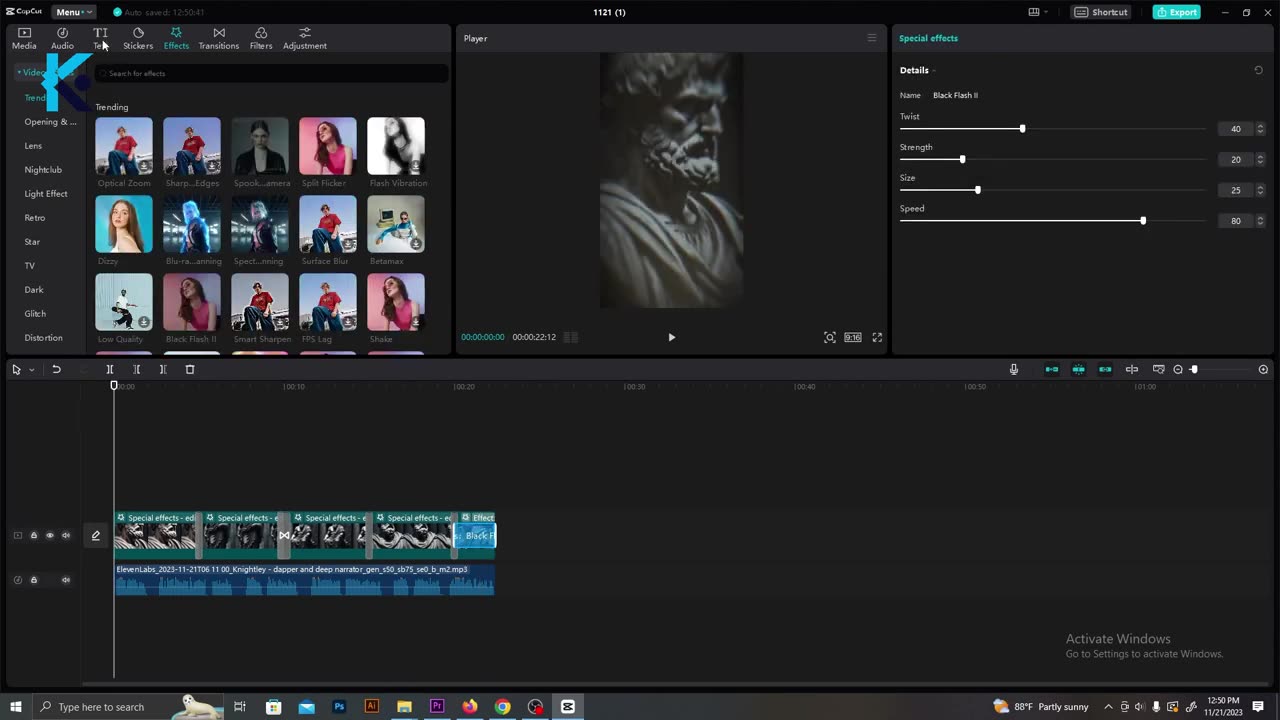Open the Audio tab
The image size is (1280, 720).
click(62, 39)
